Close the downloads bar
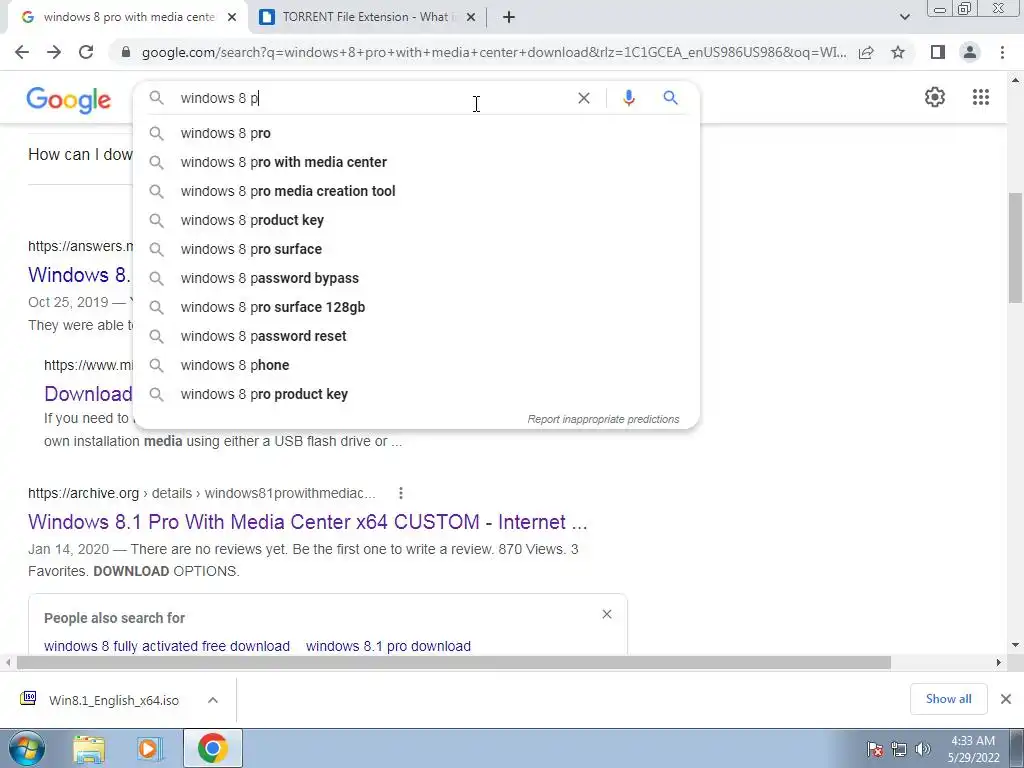1024x768 pixels. (x=1006, y=699)
